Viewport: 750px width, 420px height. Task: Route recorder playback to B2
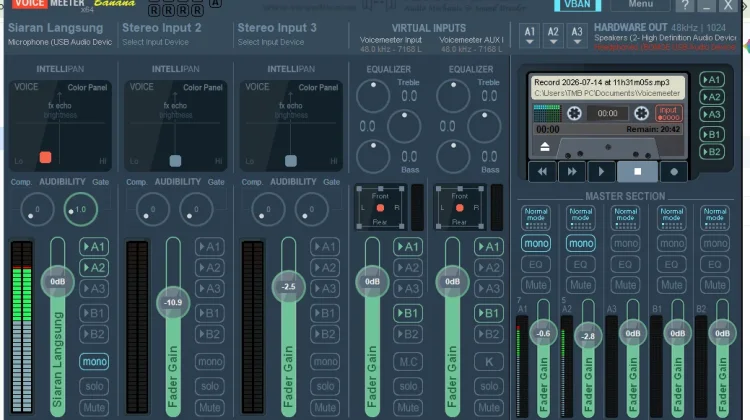point(712,152)
